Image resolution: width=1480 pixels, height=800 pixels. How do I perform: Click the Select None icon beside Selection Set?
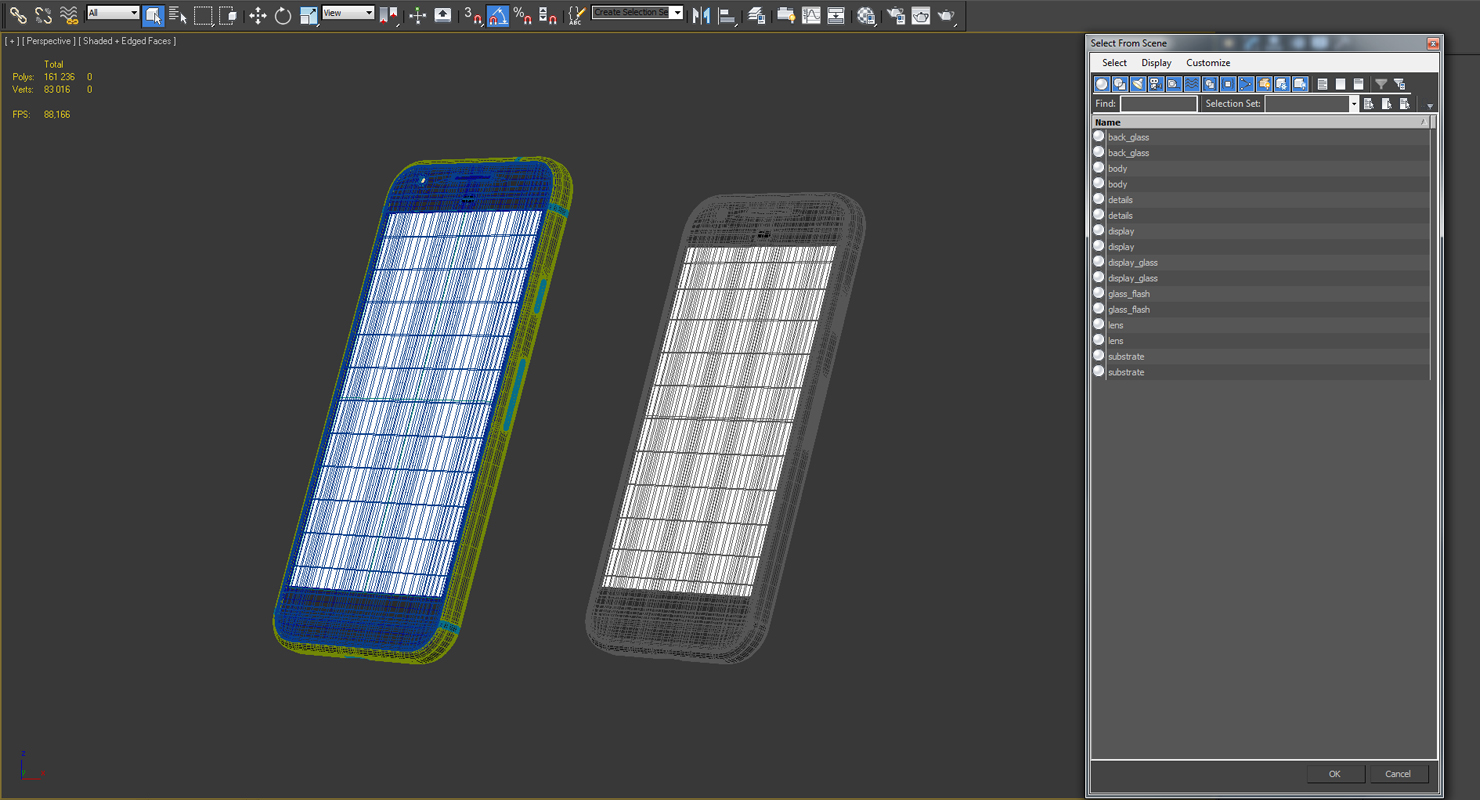click(1387, 104)
